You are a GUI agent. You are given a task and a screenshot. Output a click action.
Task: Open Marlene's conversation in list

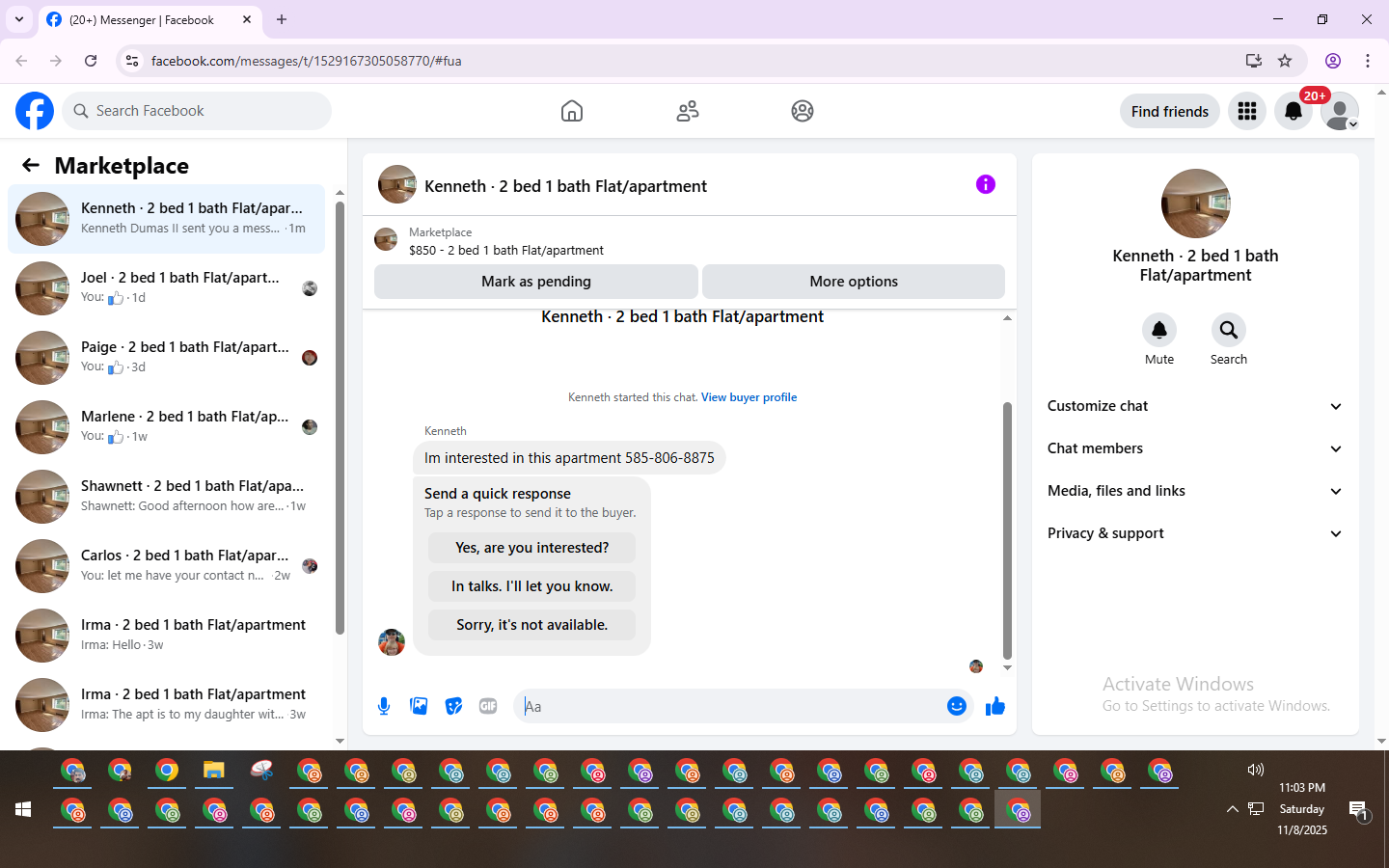tap(167, 427)
